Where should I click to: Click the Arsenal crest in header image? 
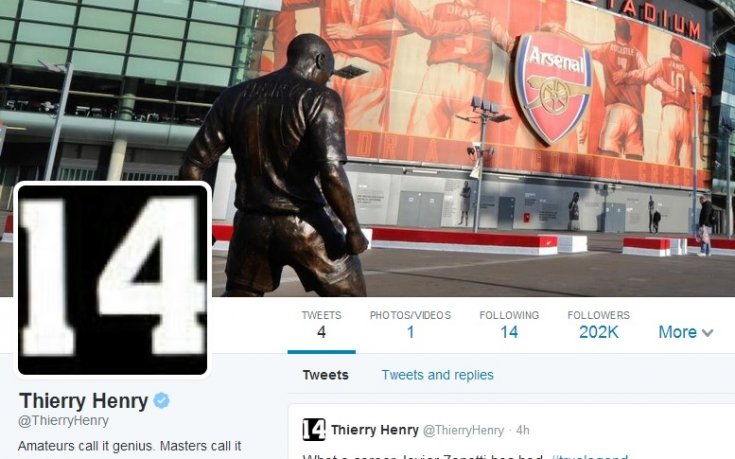(554, 88)
